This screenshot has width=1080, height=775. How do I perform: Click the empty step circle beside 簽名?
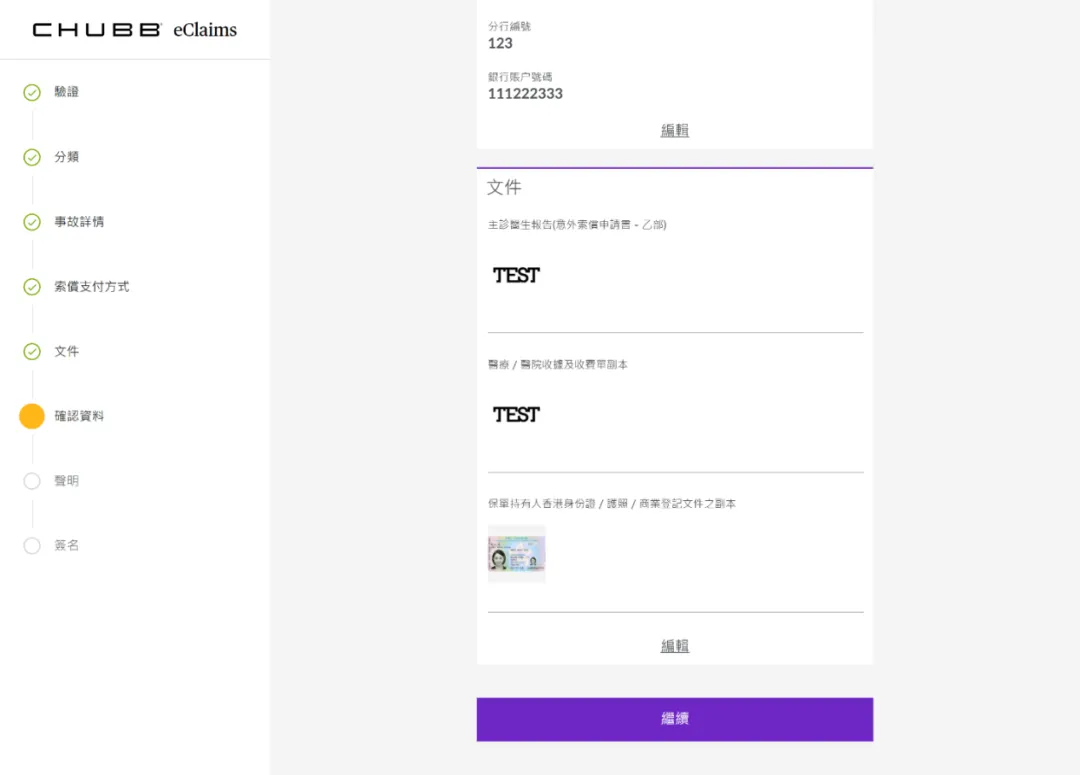pyautogui.click(x=32, y=546)
